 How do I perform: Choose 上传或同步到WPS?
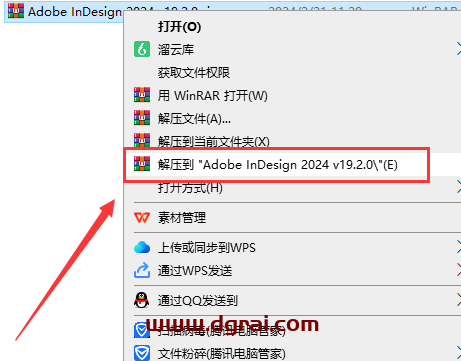[x=207, y=248]
